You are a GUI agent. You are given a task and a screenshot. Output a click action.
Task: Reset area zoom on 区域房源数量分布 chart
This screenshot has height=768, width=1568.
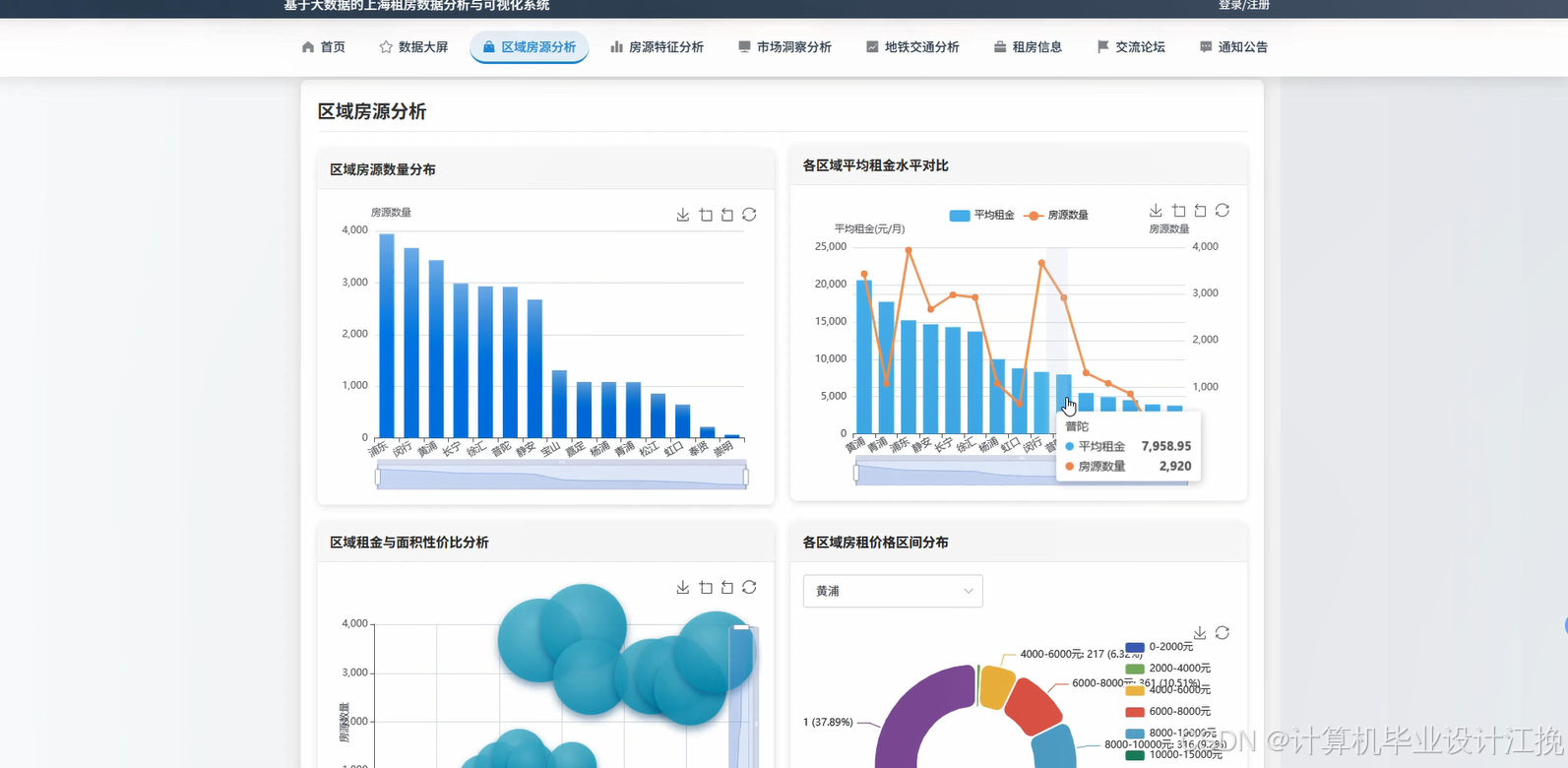(727, 215)
